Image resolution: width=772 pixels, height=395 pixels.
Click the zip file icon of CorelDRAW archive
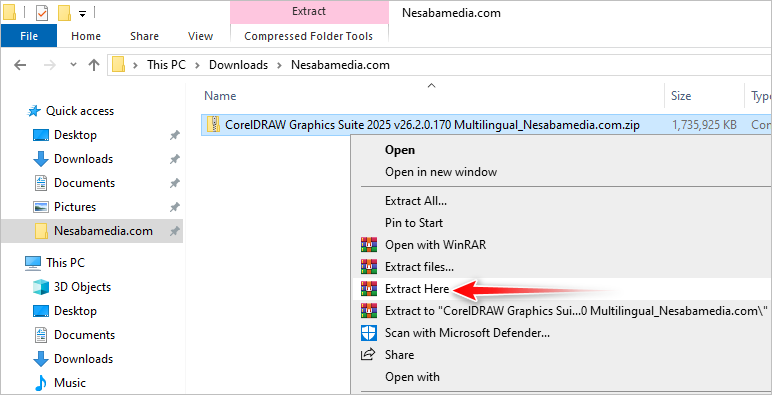213,125
